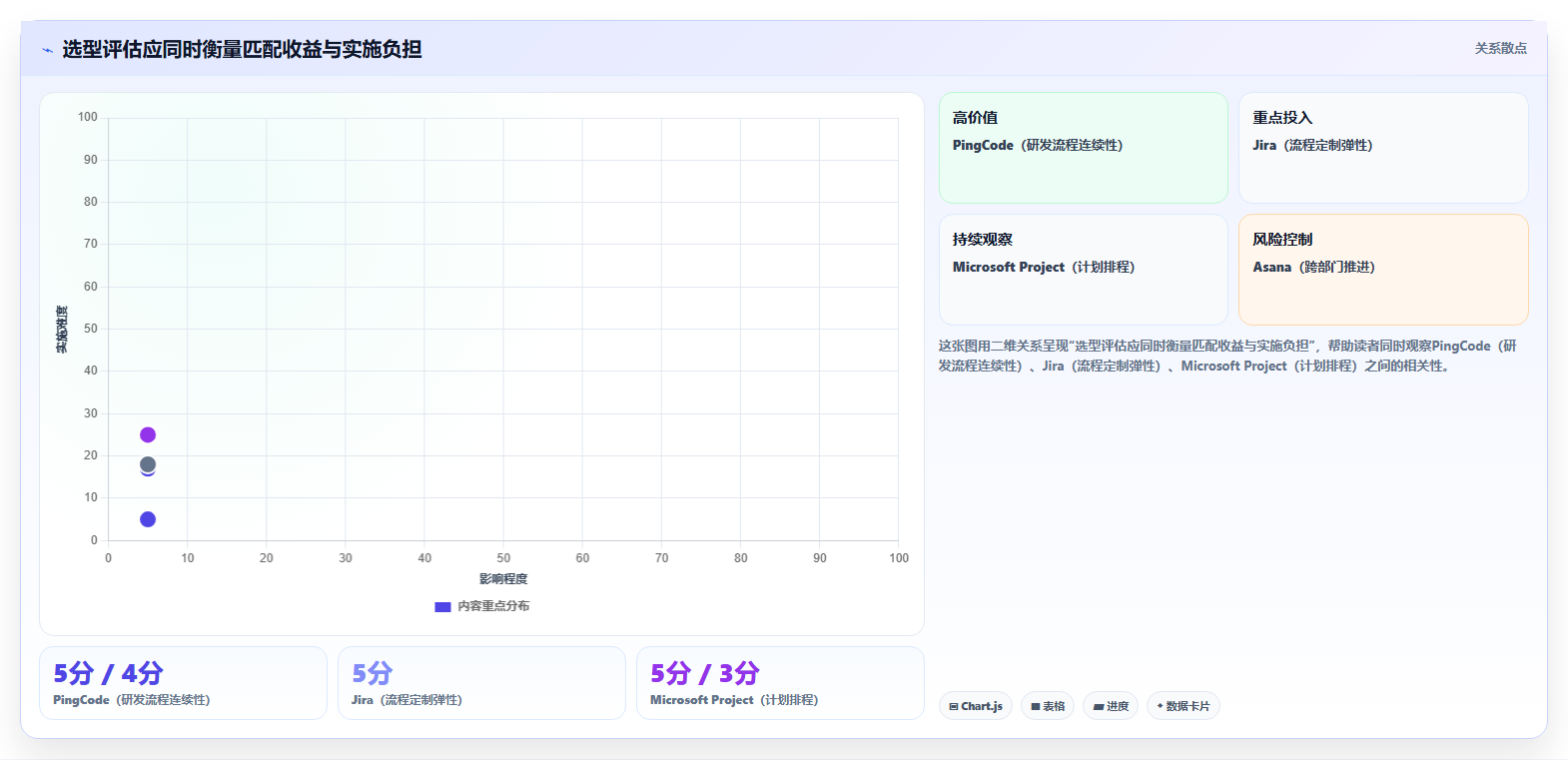1568x760 pixels.
Task: Click the x-axis tick label 50
Action: 503,558
